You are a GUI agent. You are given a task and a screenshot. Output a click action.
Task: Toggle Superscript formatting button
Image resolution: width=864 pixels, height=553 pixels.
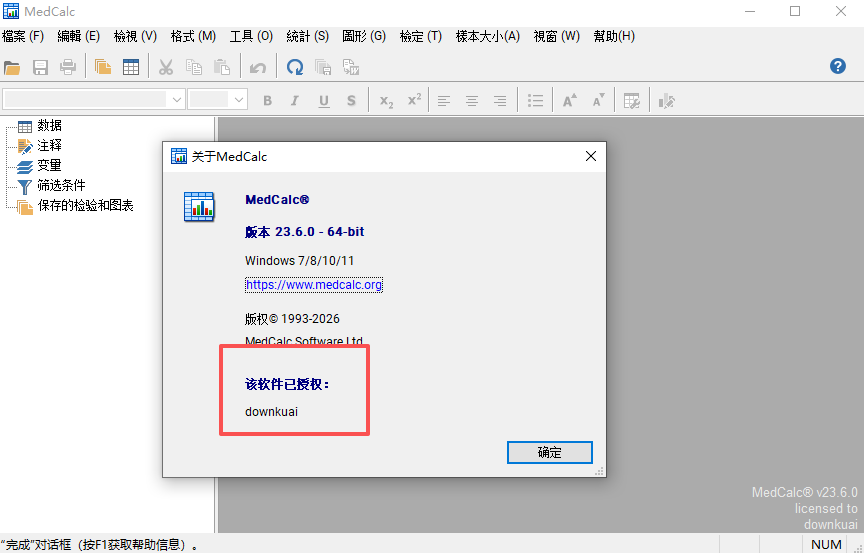tap(414, 100)
